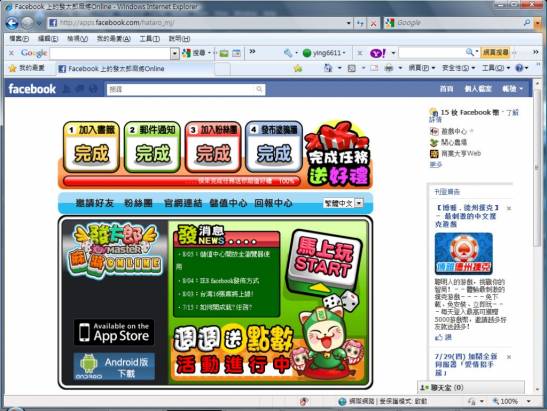Open the first menu in menu bar
547x411 pixels.
[19, 38]
